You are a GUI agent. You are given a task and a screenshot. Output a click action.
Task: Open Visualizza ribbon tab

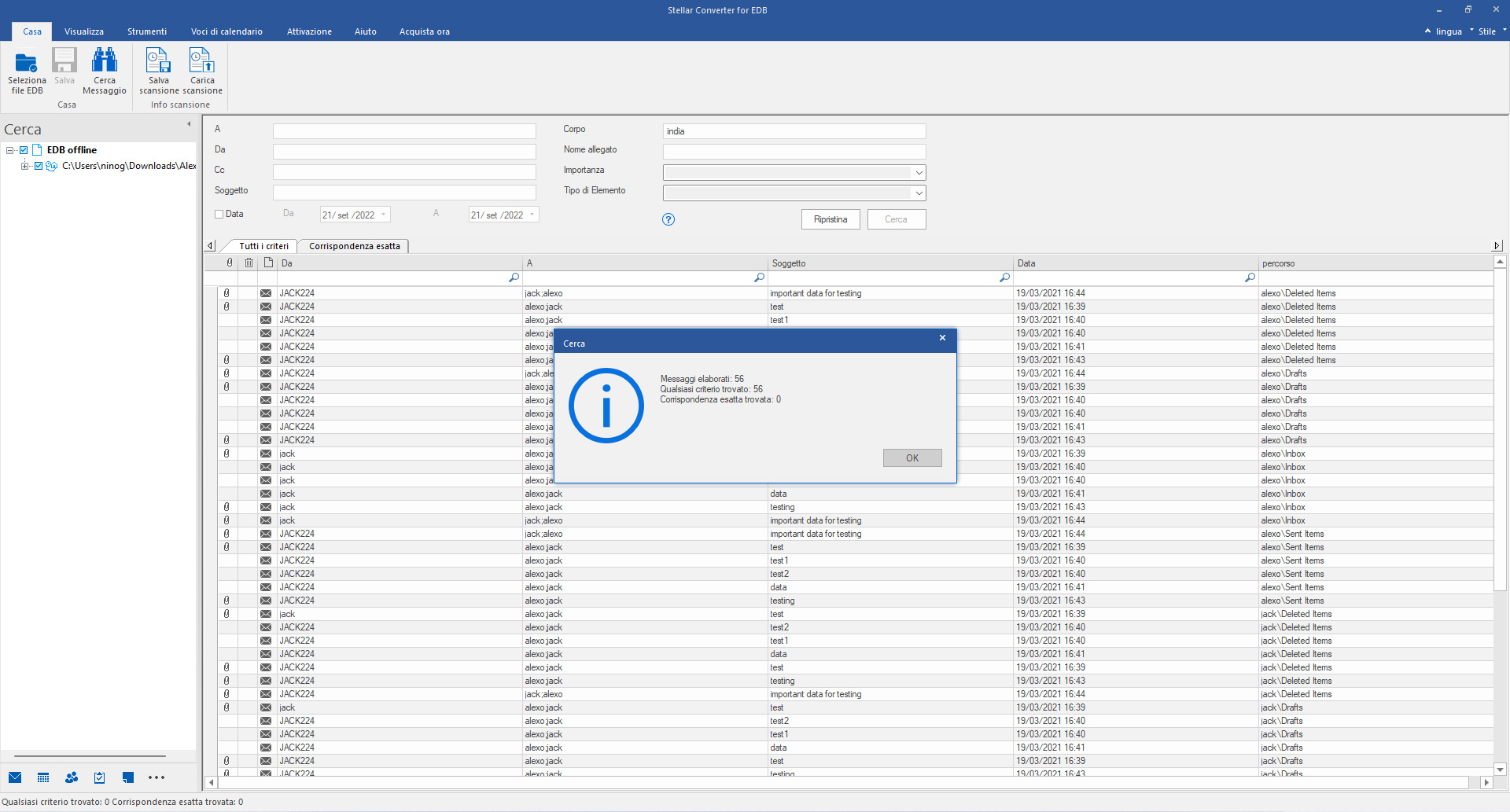[84, 31]
